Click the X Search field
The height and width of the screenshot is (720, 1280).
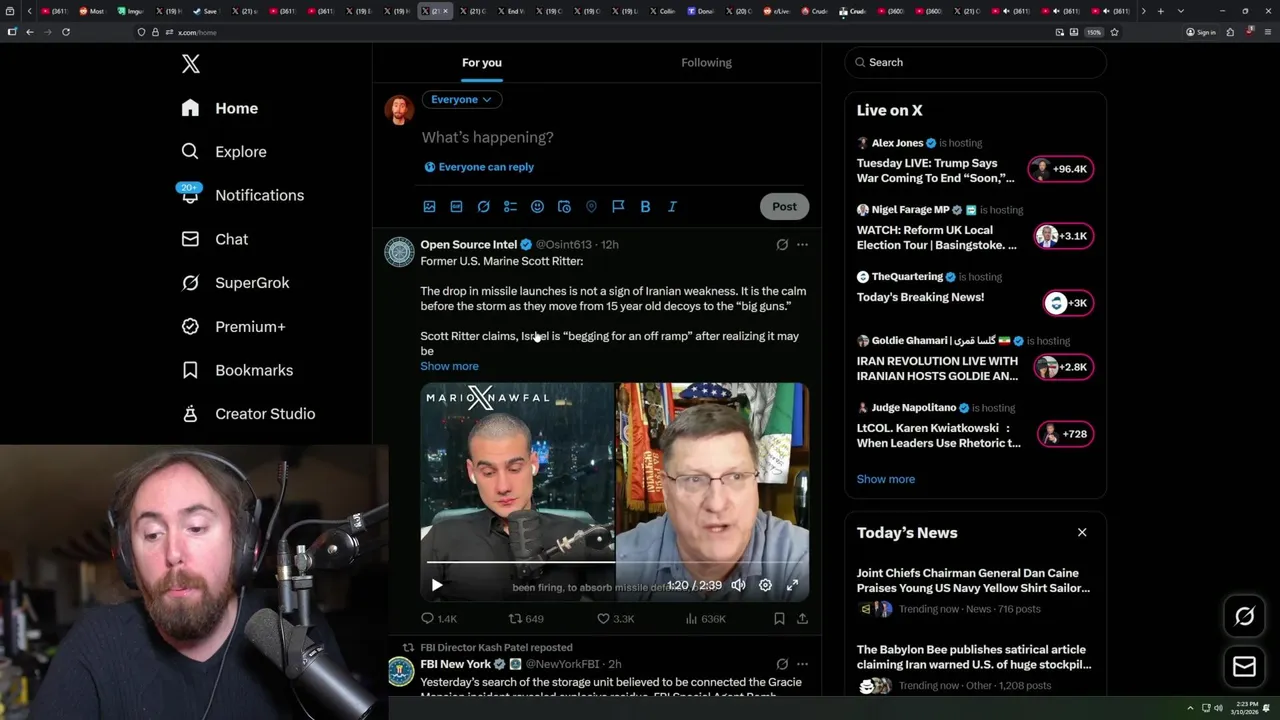(x=976, y=62)
